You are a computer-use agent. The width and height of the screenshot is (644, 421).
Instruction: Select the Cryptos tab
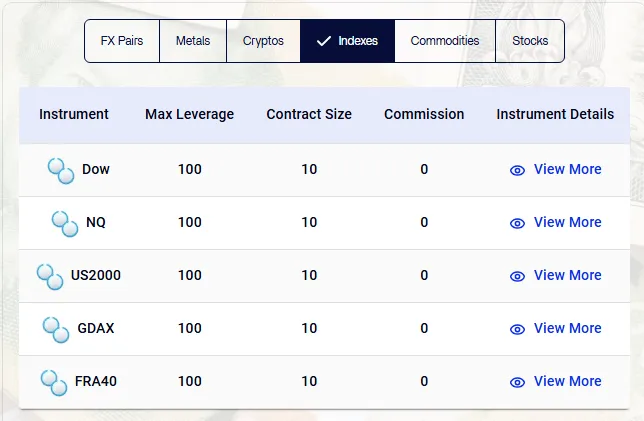tap(263, 41)
